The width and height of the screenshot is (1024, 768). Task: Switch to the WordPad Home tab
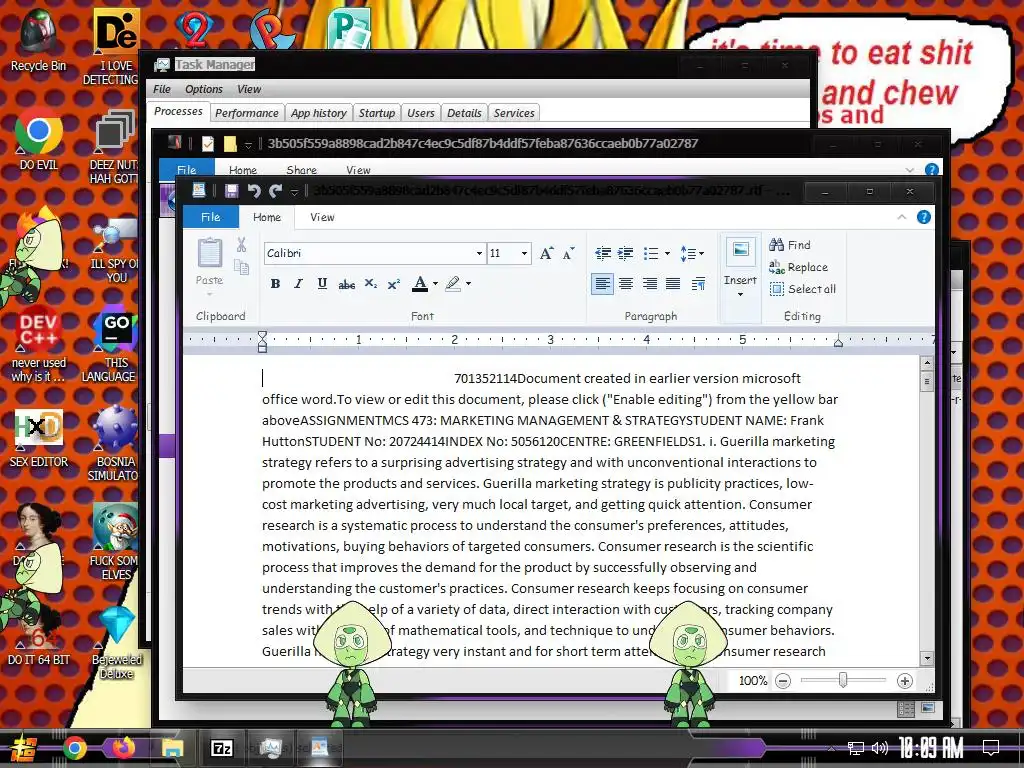point(267,217)
